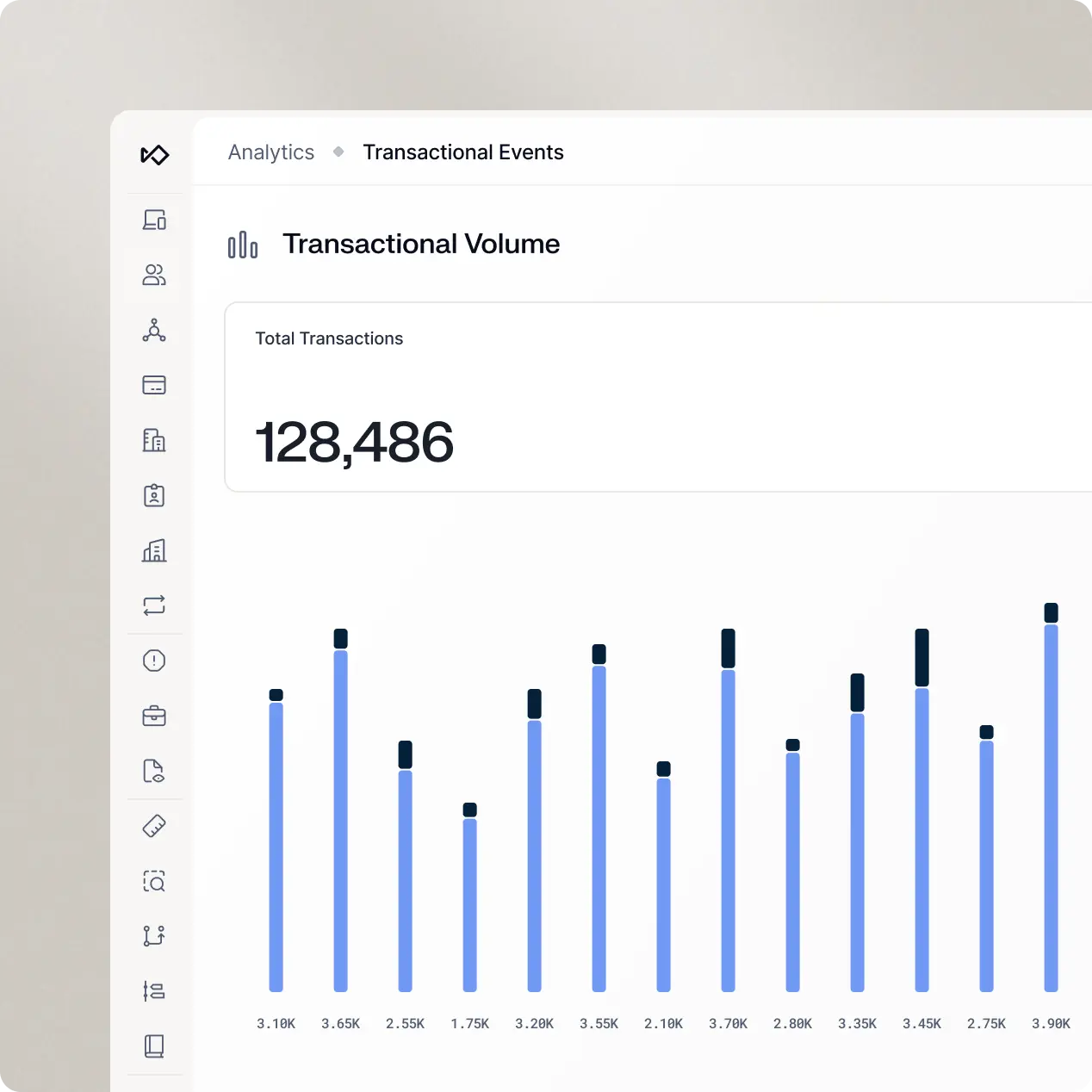The width and height of the screenshot is (1092, 1092).
Task: Select the devices icon in the sidebar
Action: [154, 220]
